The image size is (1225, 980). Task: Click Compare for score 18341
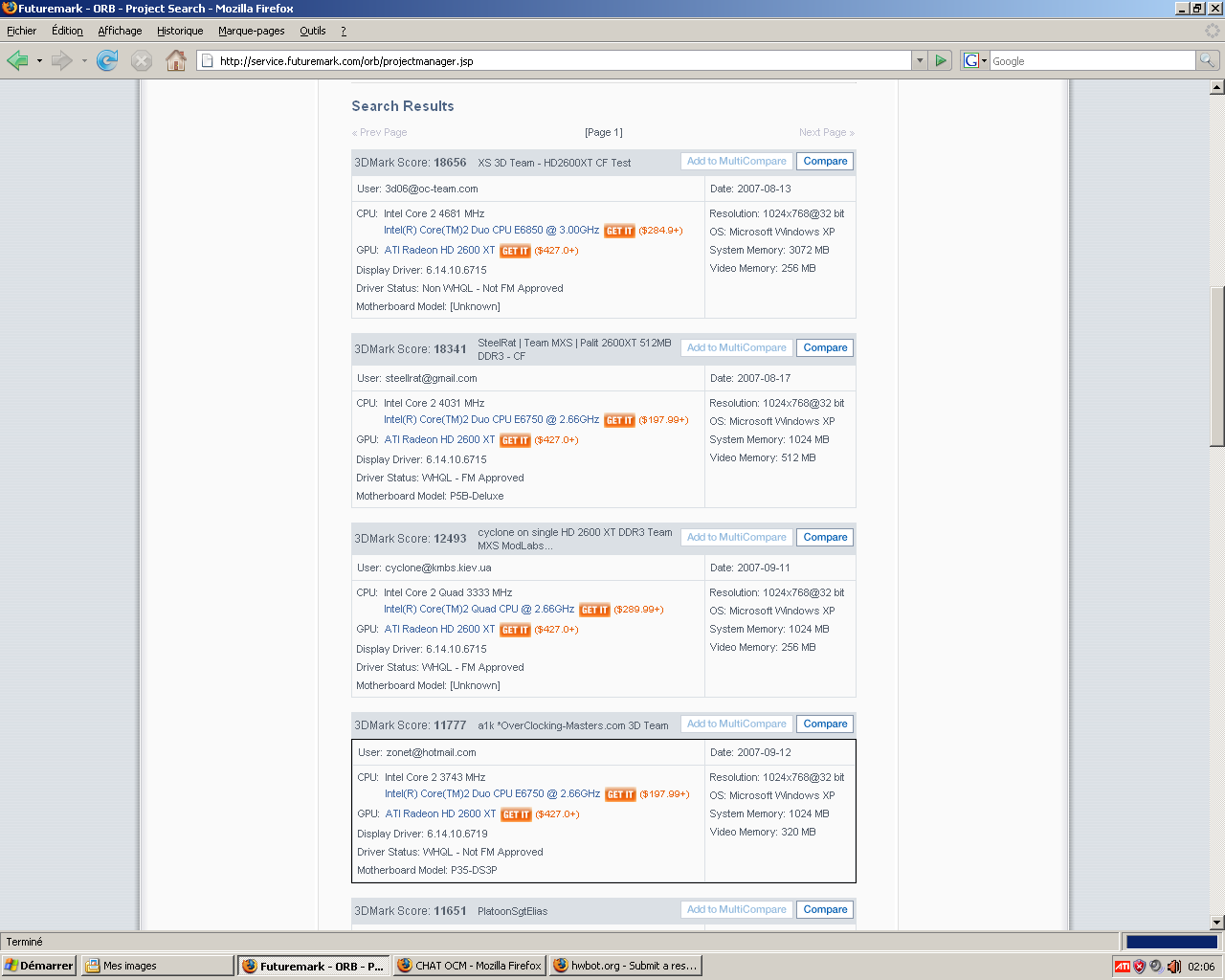click(825, 348)
